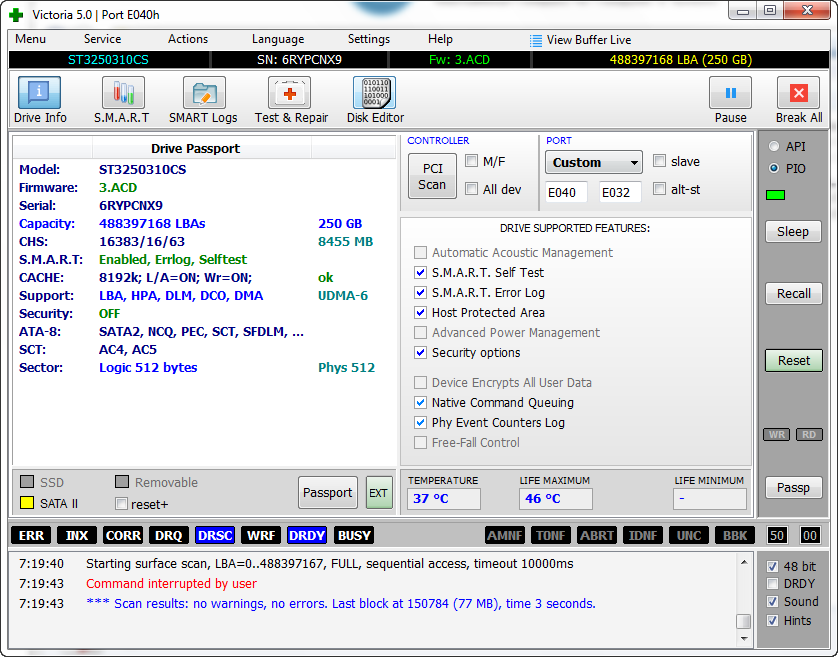This screenshot has height=657, width=838.
Task: Click the IDNF error indicator
Action: 643,535
